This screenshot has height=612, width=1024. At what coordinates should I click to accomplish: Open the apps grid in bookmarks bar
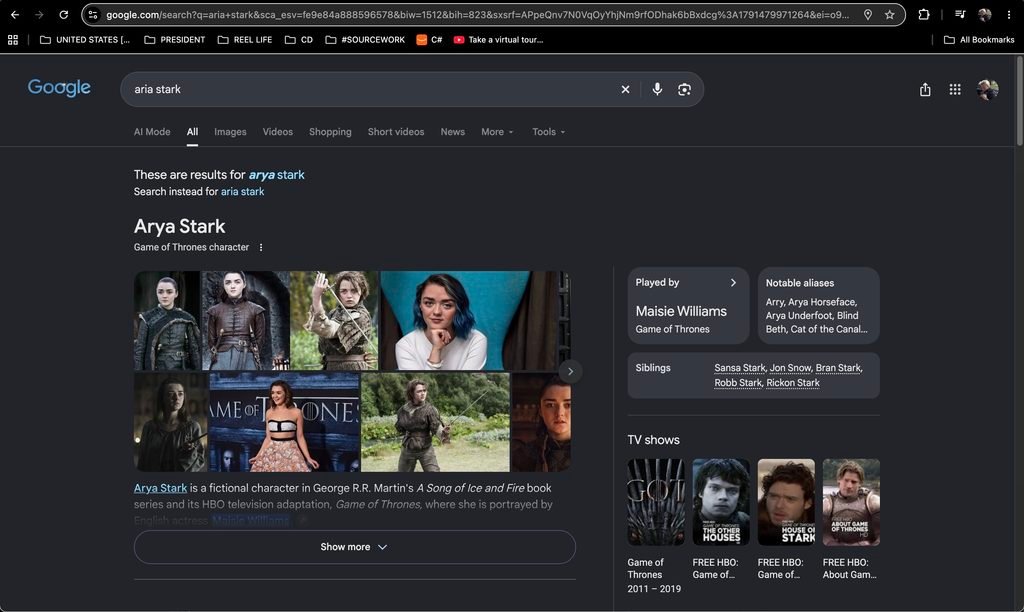(x=13, y=40)
